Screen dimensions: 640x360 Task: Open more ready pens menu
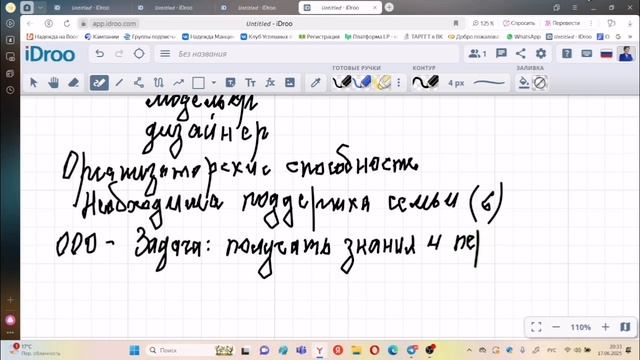tap(399, 83)
